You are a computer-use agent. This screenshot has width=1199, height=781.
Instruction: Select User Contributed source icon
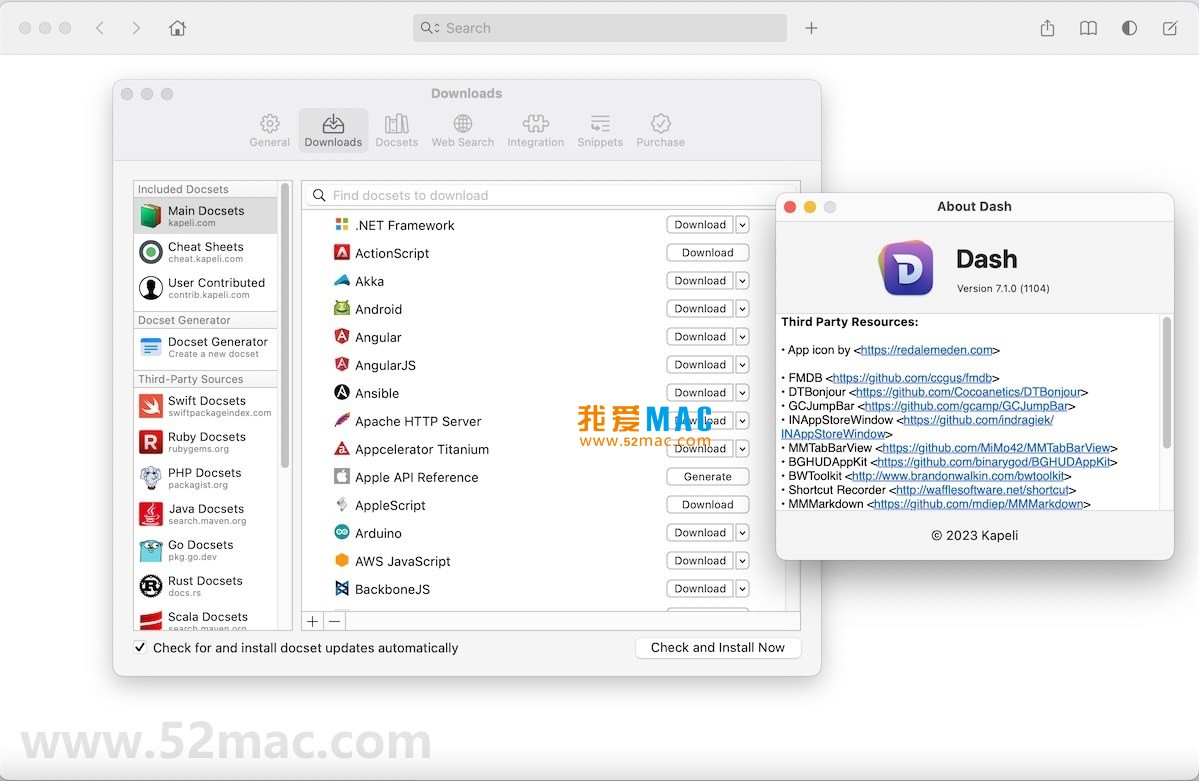click(x=151, y=288)
